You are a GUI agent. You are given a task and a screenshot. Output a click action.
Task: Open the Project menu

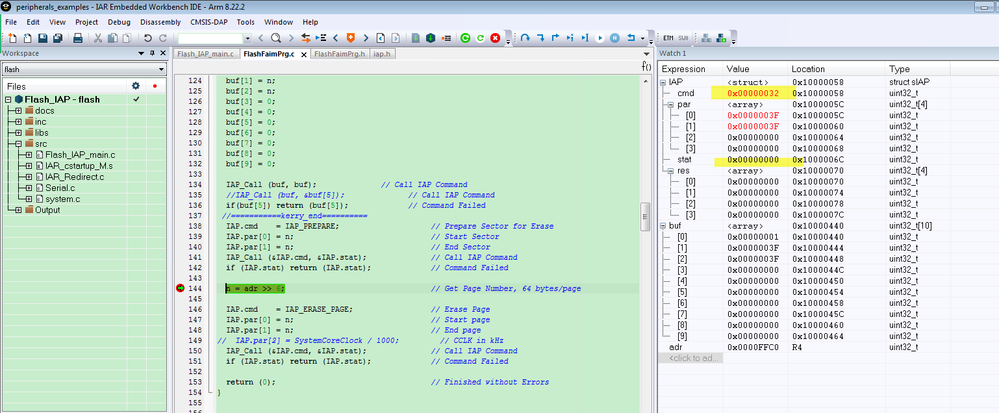[87, 22]
